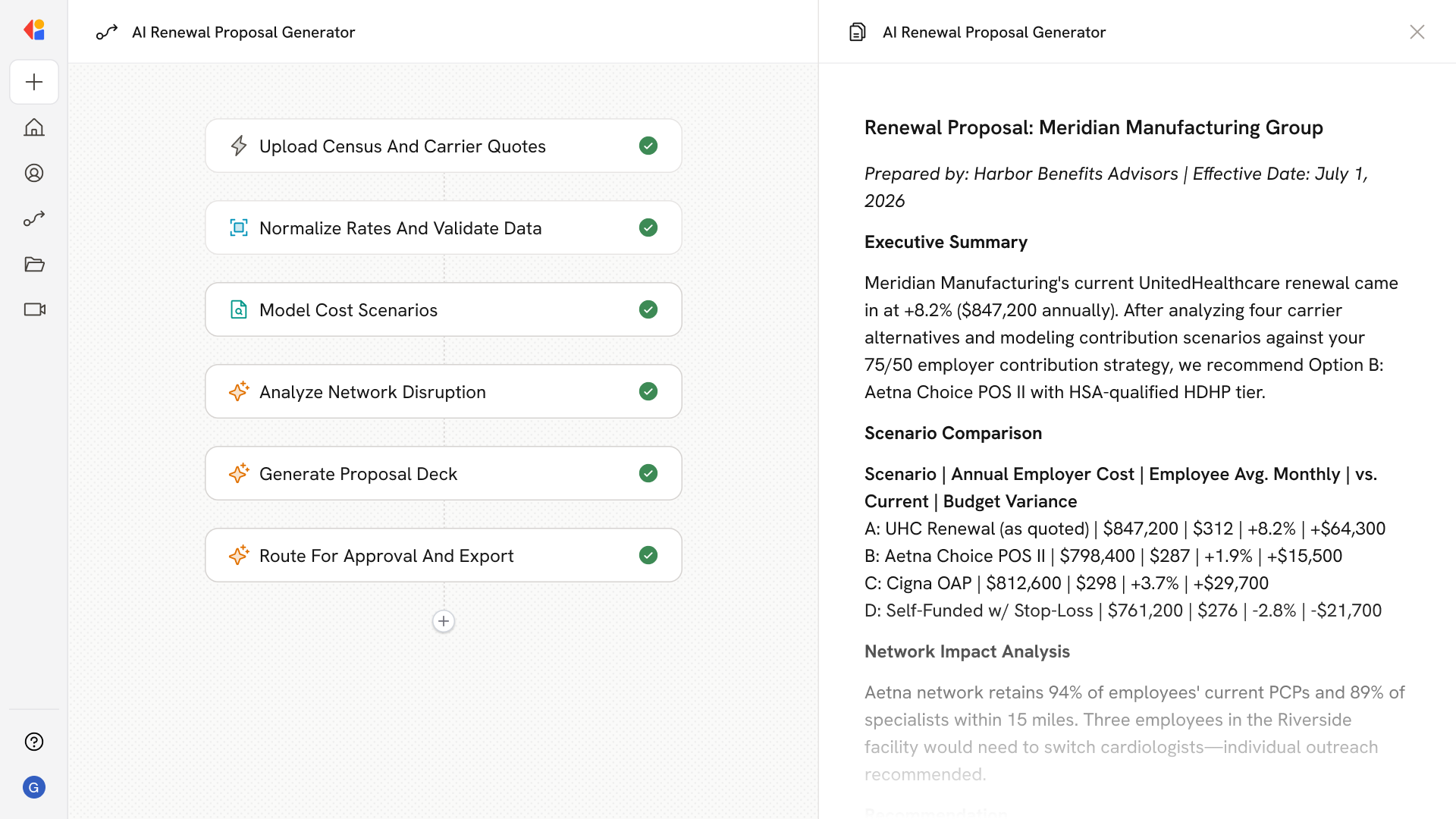The image size is (1456, 819).
Task: Close the proposal document panel
Action: (1417, 32)
